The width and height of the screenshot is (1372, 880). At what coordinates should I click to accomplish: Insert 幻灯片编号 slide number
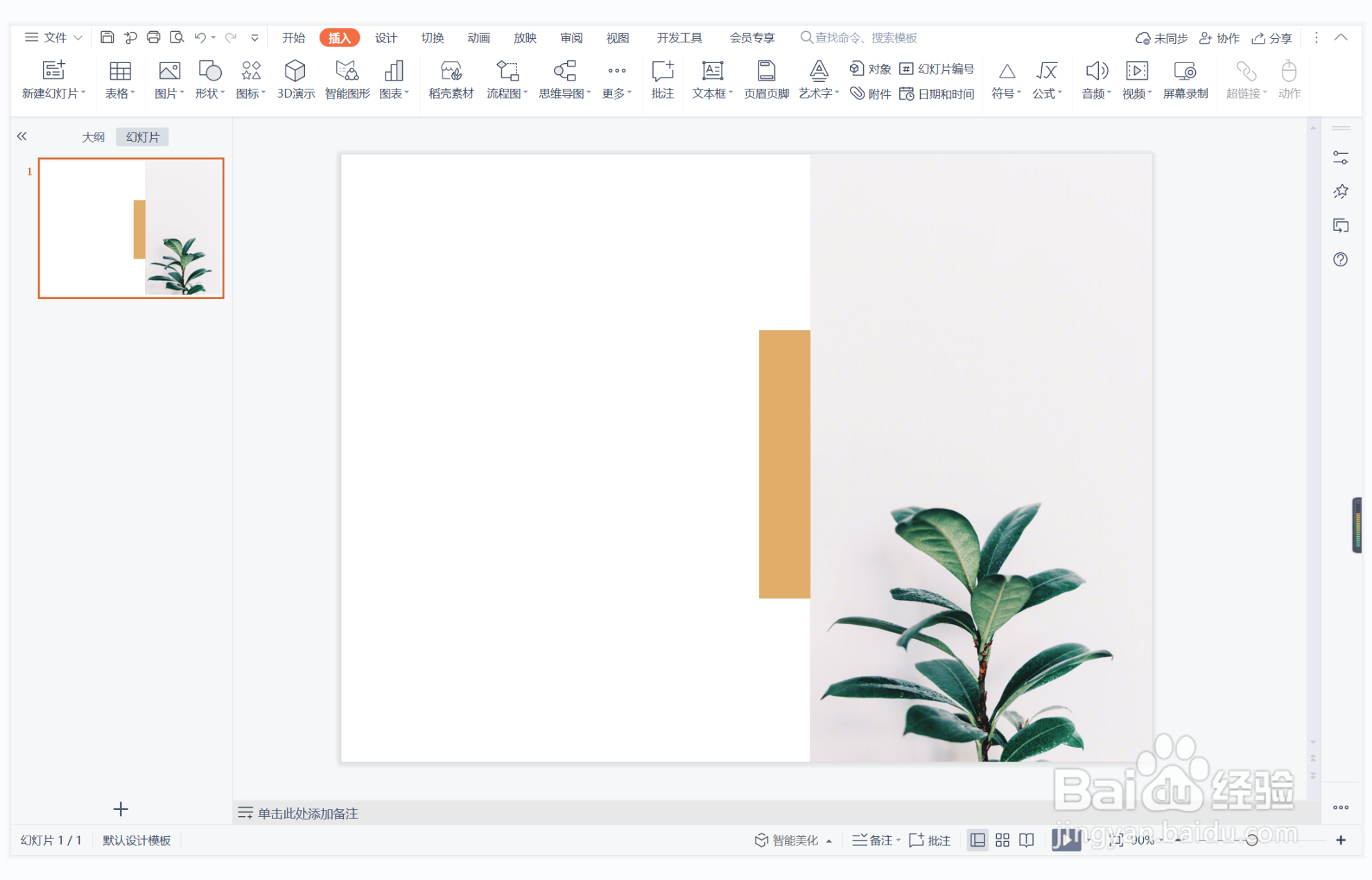[937, 69]
